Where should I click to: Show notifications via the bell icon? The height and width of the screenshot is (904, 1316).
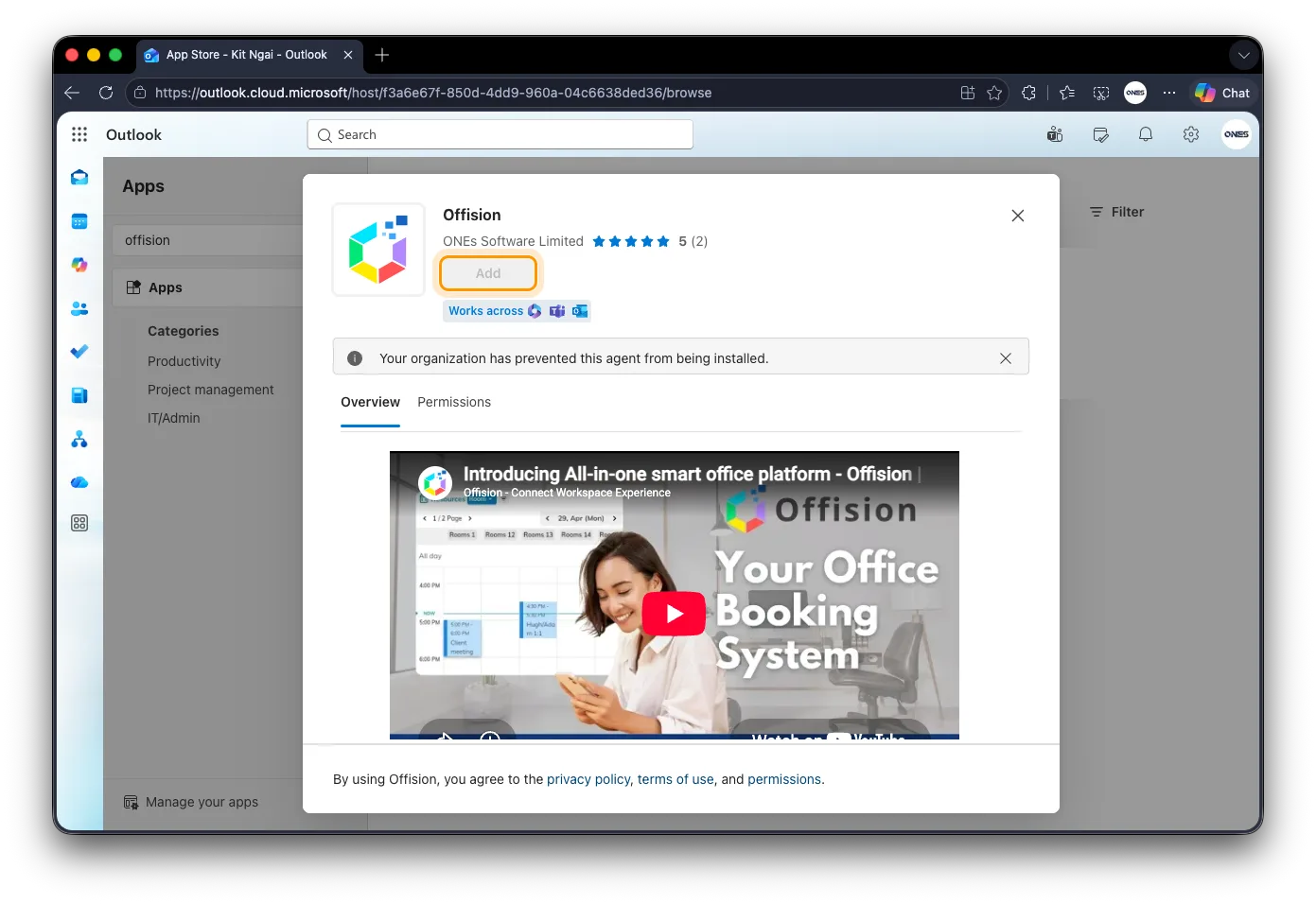[x=1146, y=134]
